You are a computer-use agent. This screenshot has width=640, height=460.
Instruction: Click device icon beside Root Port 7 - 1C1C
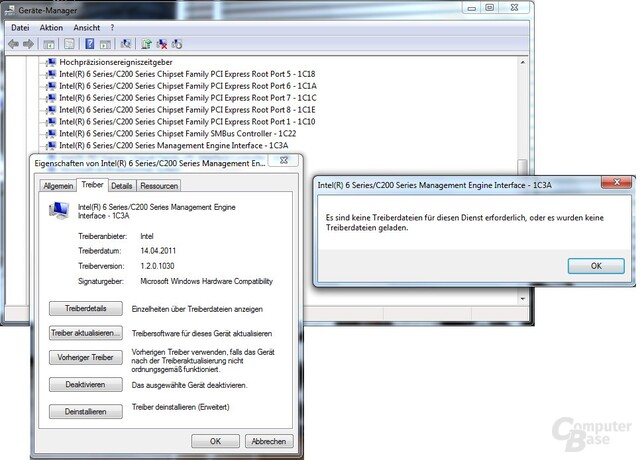pyautogui.click(x=51, y=98)
